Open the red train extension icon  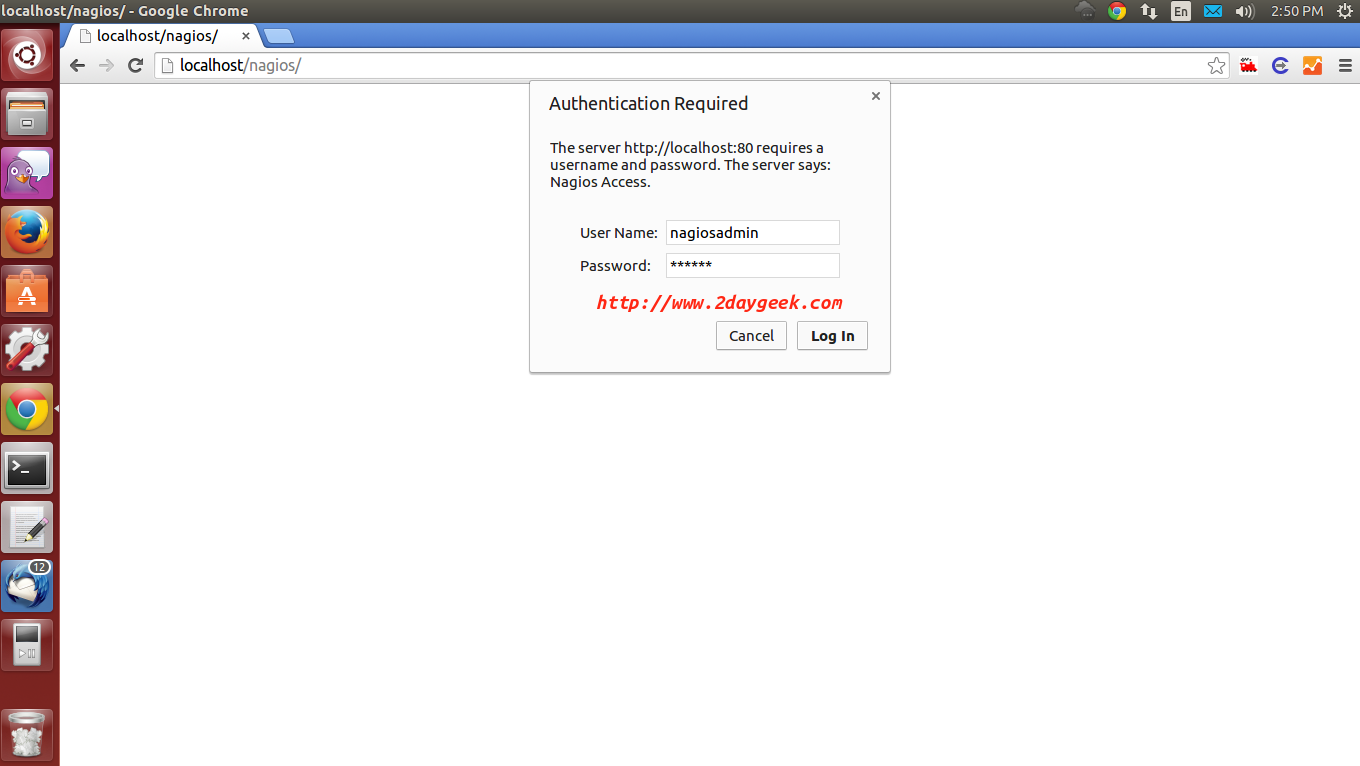(x=1248, y=66)
